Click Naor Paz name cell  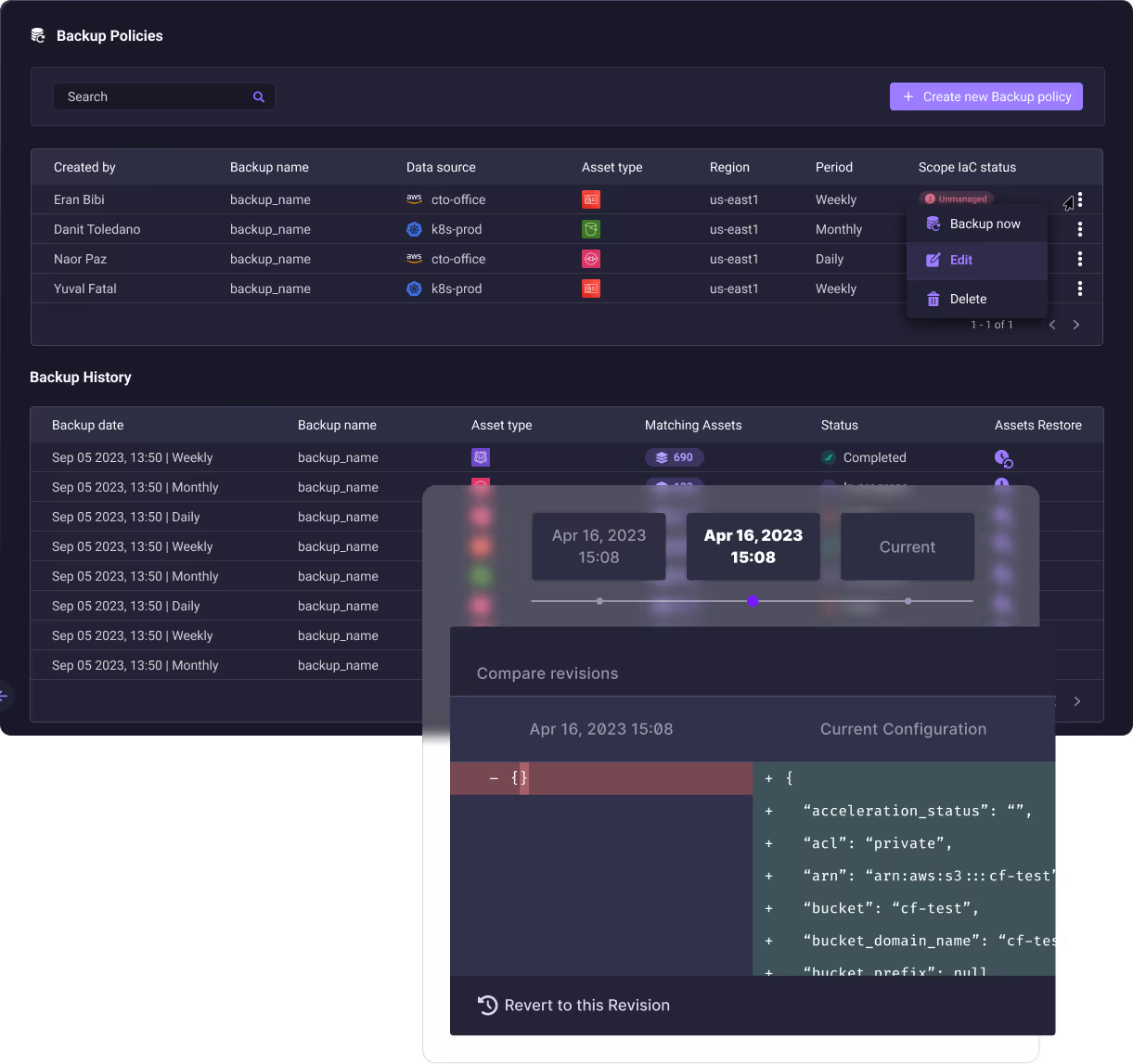pyautogui.click(x=80, y=259)
